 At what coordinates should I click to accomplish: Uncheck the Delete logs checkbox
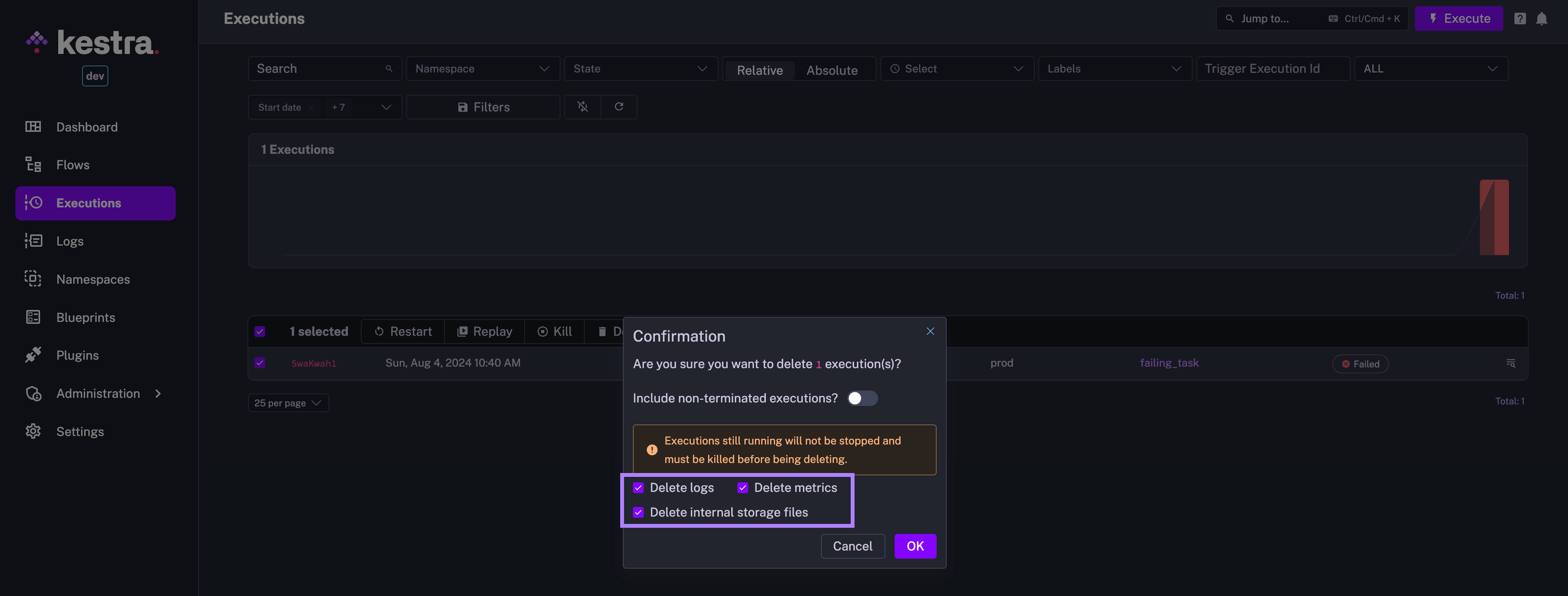coord(638,488)
